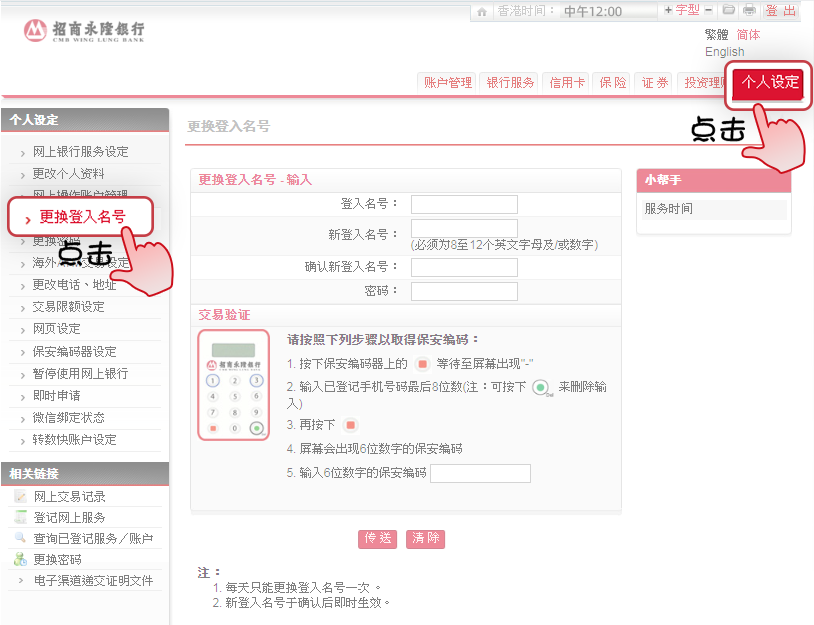Increase font size with plus icon

point(668,10)
